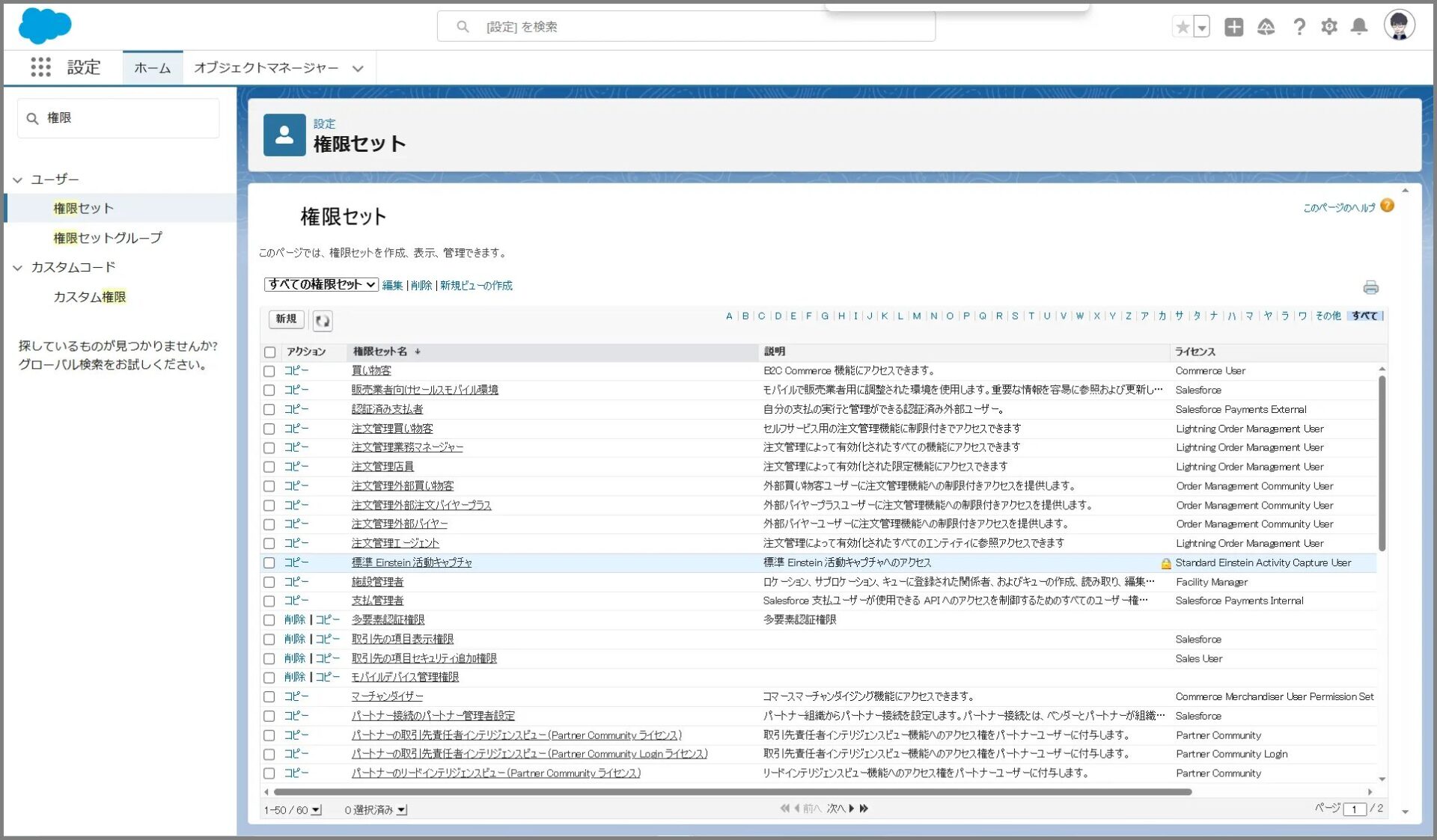Tick the select-all header checkbox
The width and height of the screenshot is (1437, 840).
269,352
